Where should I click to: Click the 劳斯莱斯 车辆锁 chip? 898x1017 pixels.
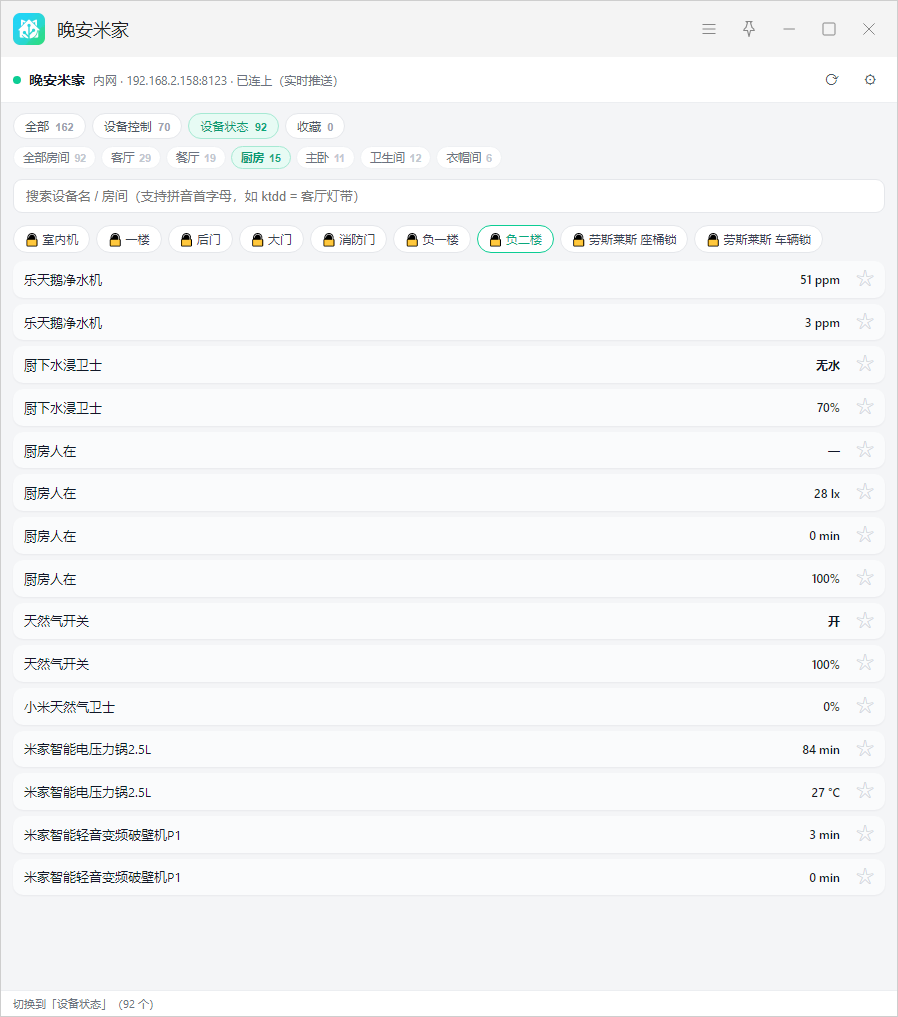(758, 239)
